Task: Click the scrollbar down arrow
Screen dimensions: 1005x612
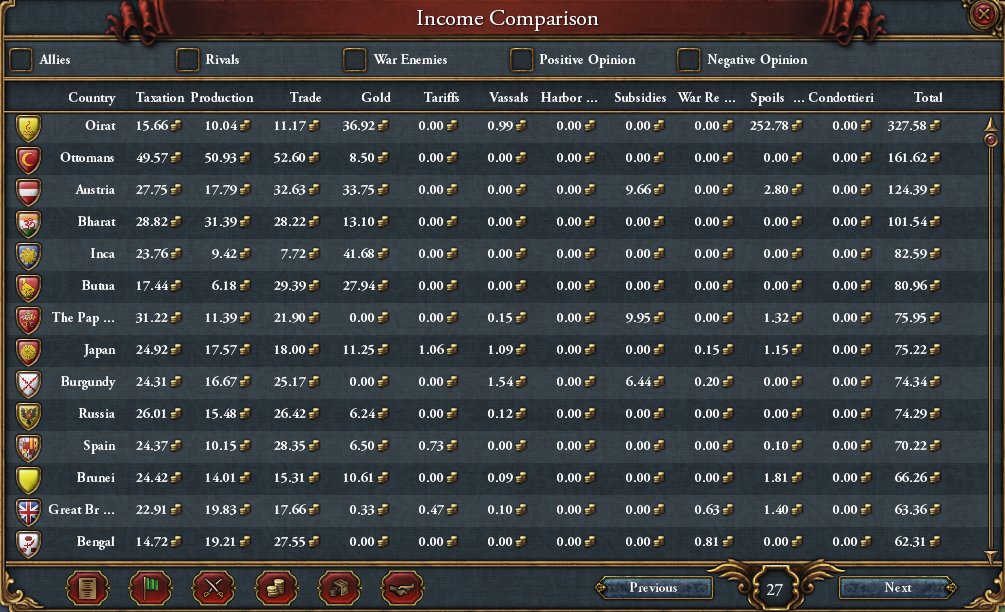Action: (990, 556)
